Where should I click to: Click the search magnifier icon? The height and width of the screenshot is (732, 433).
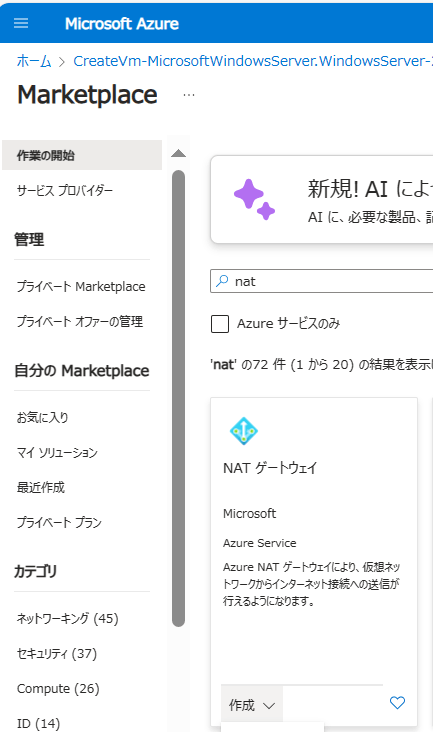coord(223,281)
